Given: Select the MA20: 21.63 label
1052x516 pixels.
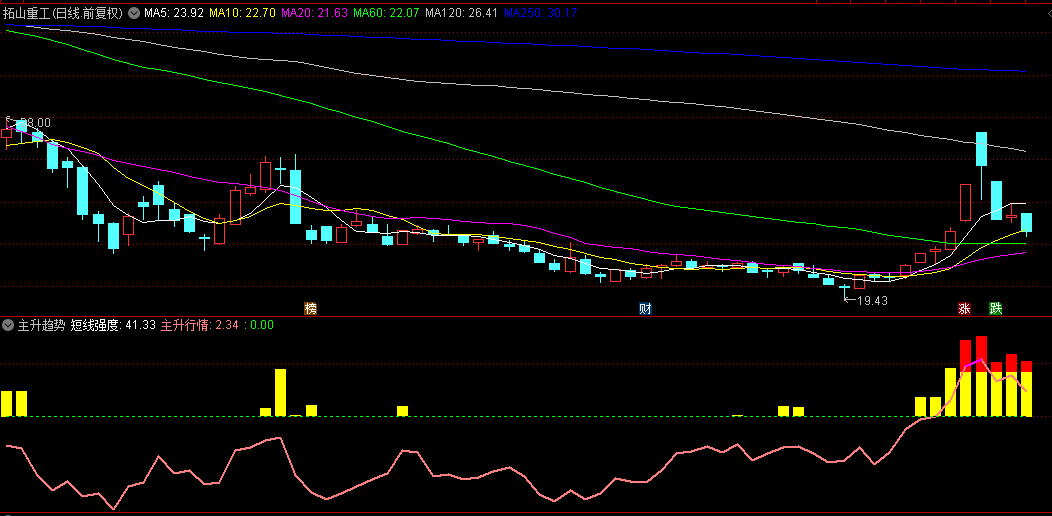Looking at the screenshot, I should click(x=313, y=12).
